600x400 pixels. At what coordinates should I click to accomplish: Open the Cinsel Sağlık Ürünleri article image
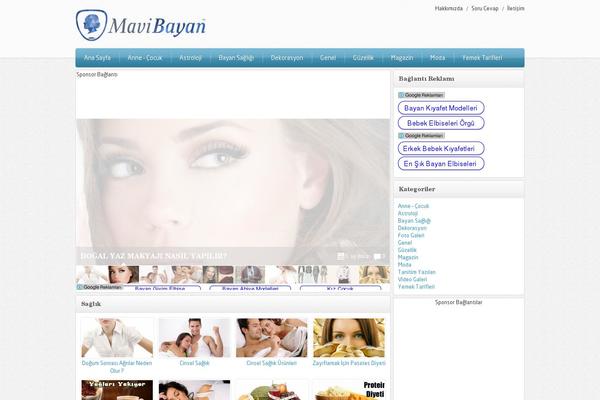(272, 338)
